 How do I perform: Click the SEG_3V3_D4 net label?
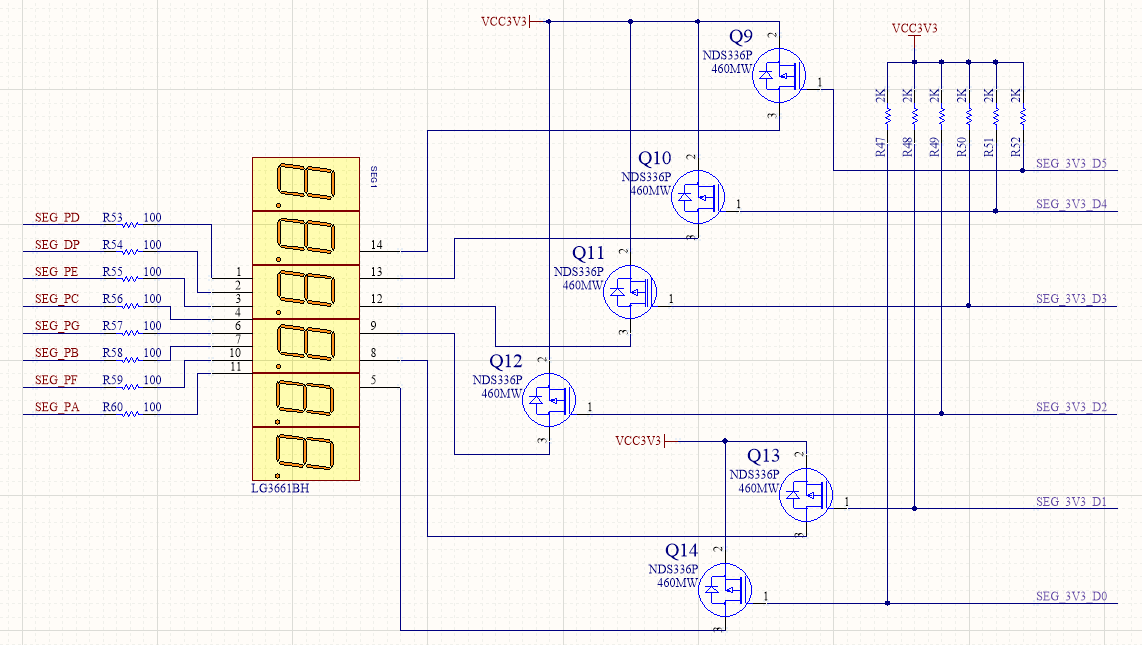[1071, 204]
